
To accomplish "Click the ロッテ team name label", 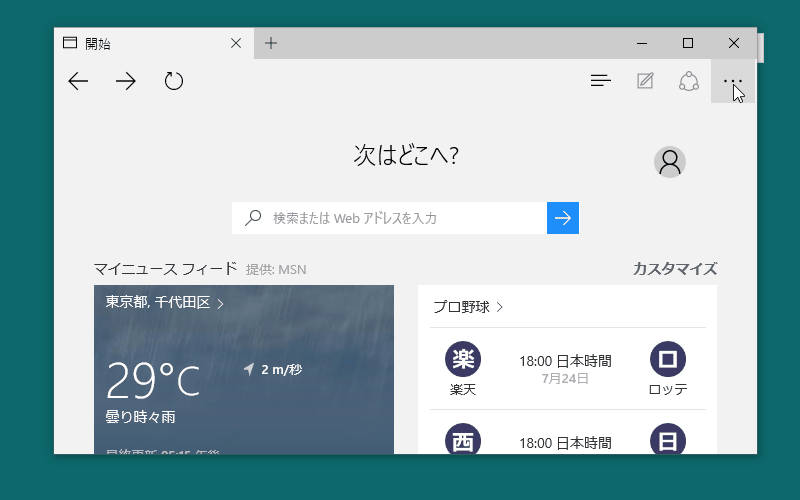I will (x=668, y=390).
